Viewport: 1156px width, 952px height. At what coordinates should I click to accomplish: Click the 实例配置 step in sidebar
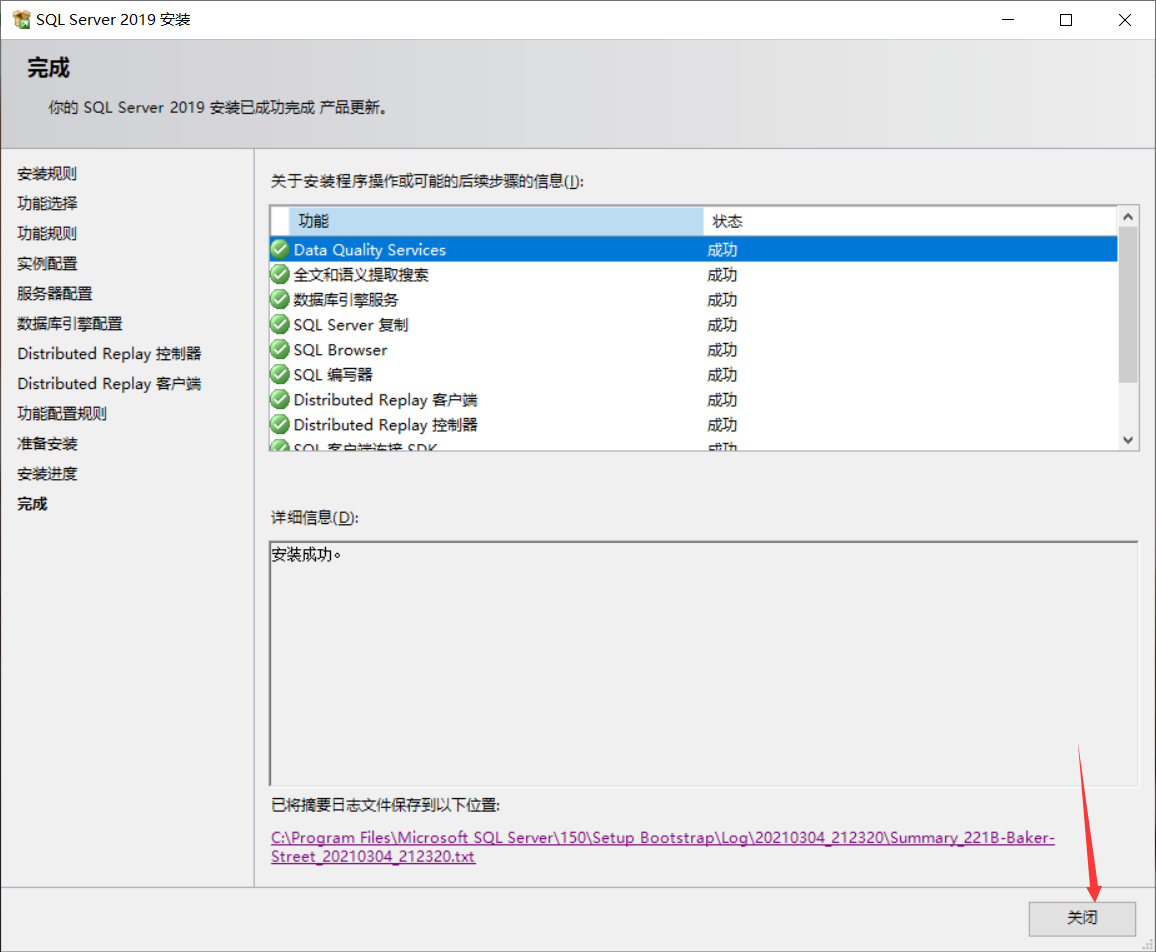point(47,263)
